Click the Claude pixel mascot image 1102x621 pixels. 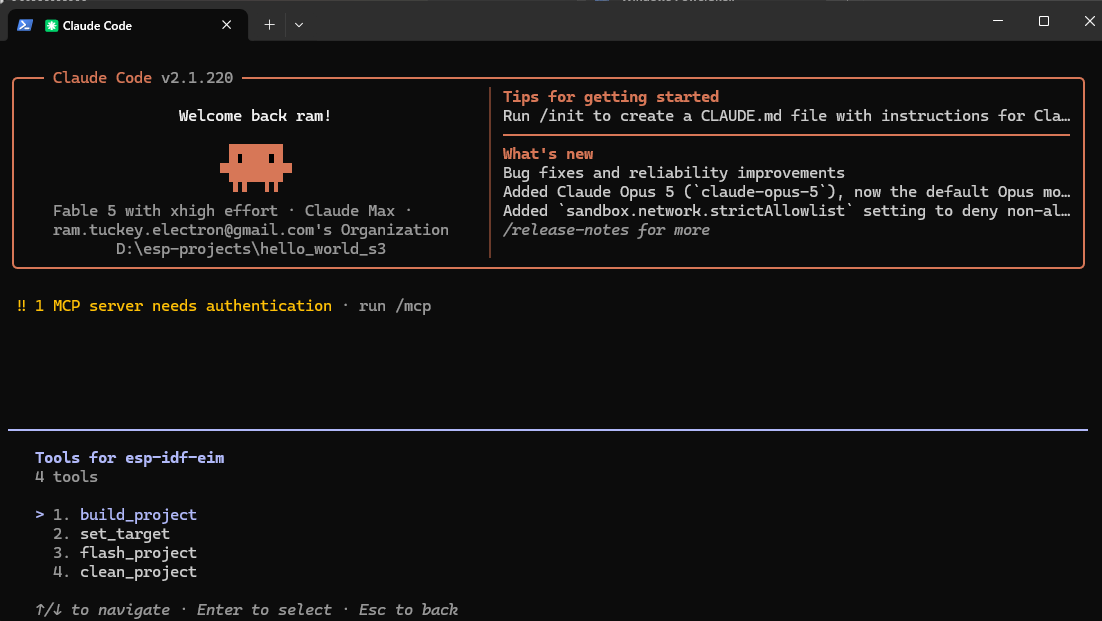coord(256,168)
